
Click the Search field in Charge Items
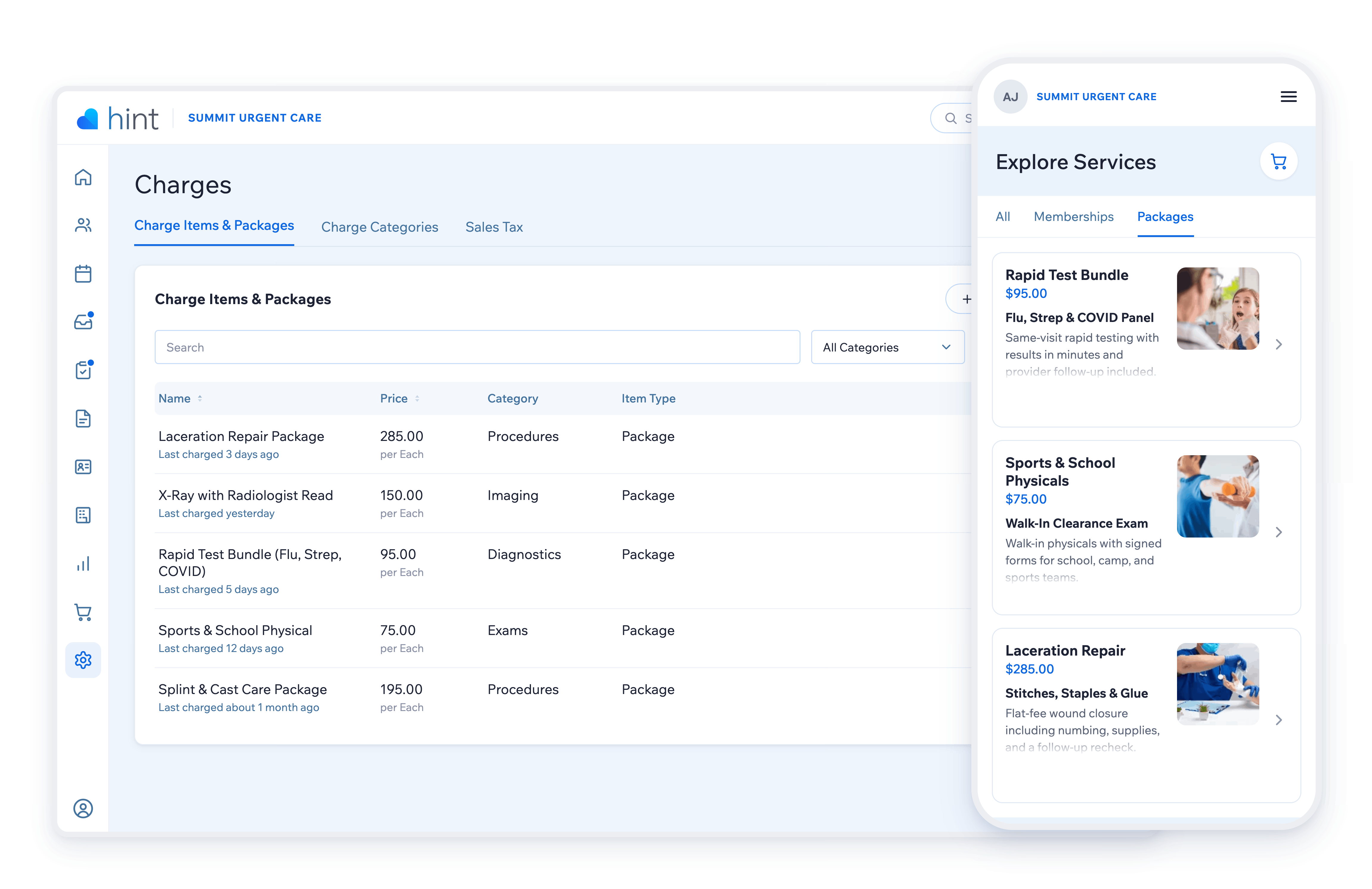pos(477,347)
